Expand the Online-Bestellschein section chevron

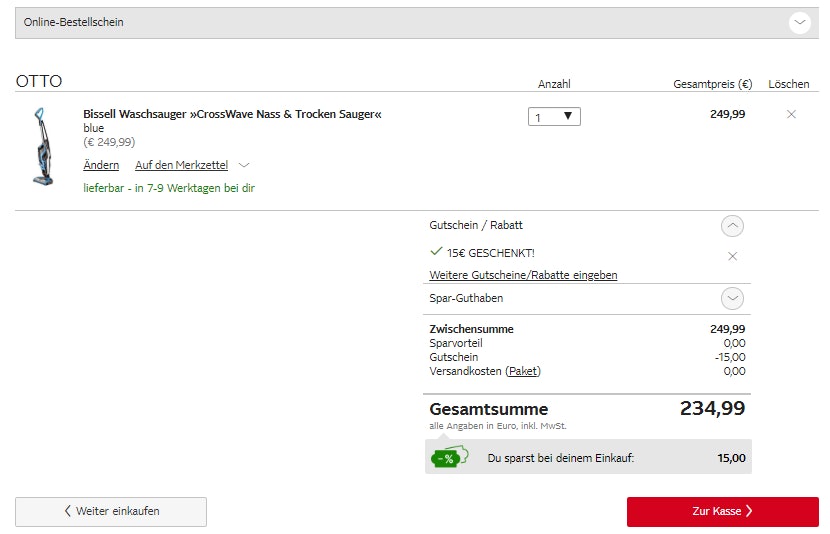pyautogui.click(x=799, y=23)
